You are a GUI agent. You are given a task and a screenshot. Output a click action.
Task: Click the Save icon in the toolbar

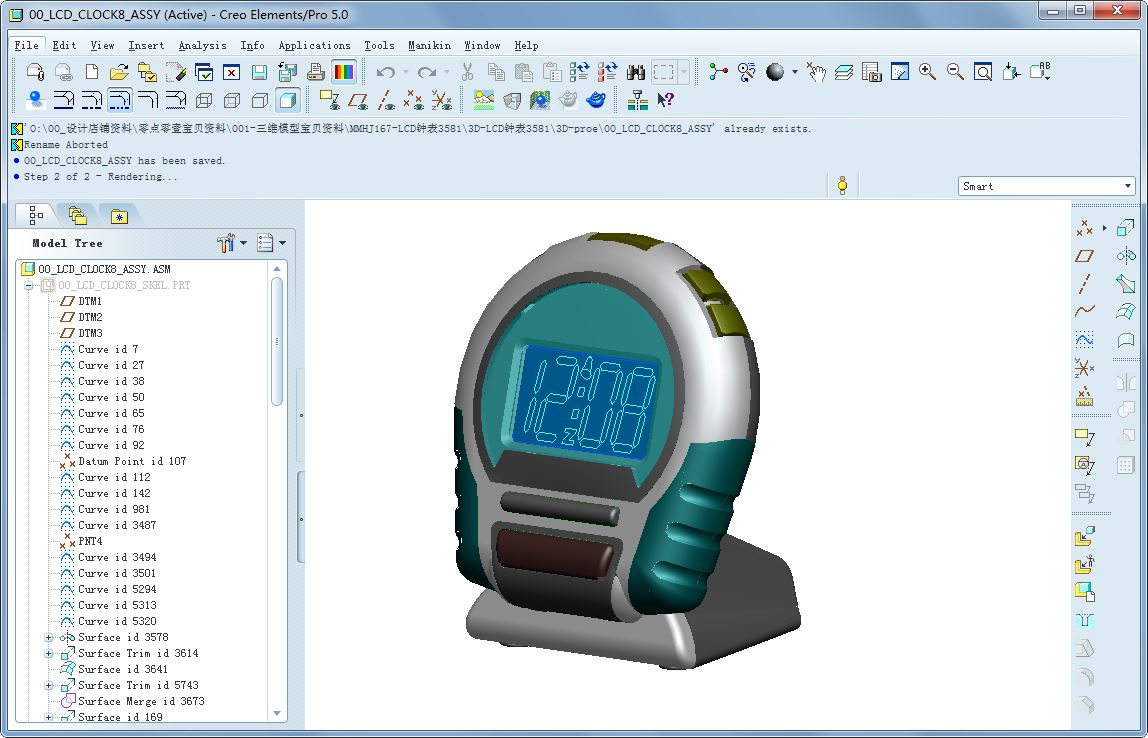tap(259, 72)
